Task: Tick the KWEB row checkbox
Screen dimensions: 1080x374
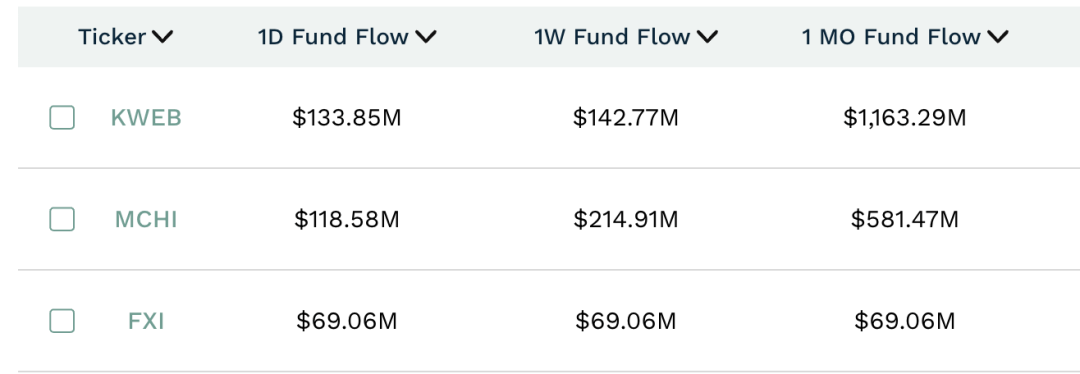Action: pos(62,118)
